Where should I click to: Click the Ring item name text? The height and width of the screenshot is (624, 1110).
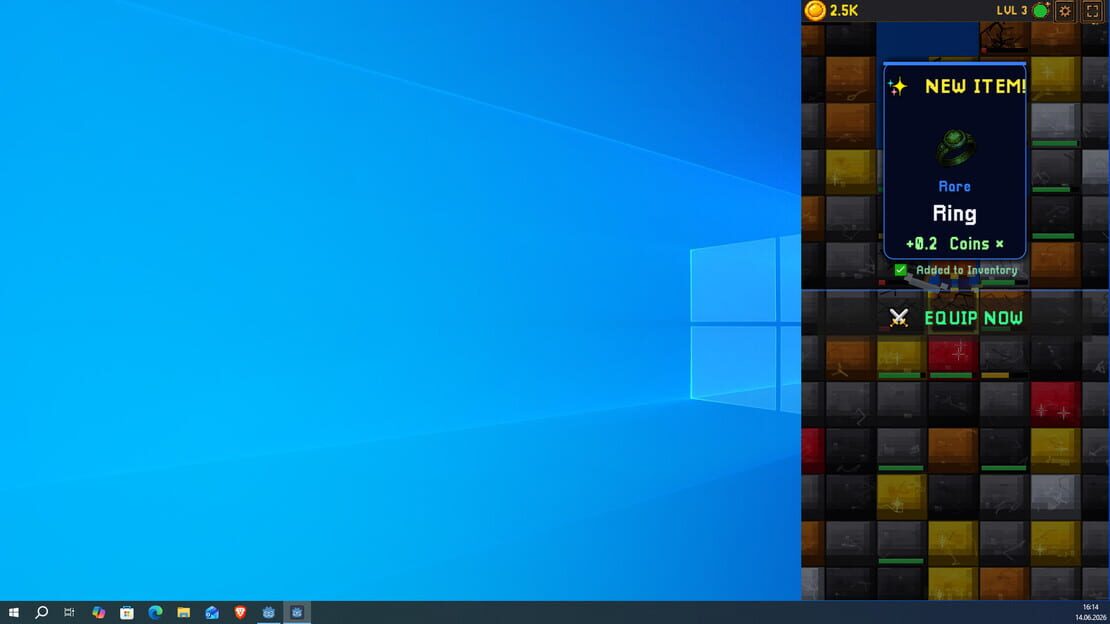coord(954,214)
